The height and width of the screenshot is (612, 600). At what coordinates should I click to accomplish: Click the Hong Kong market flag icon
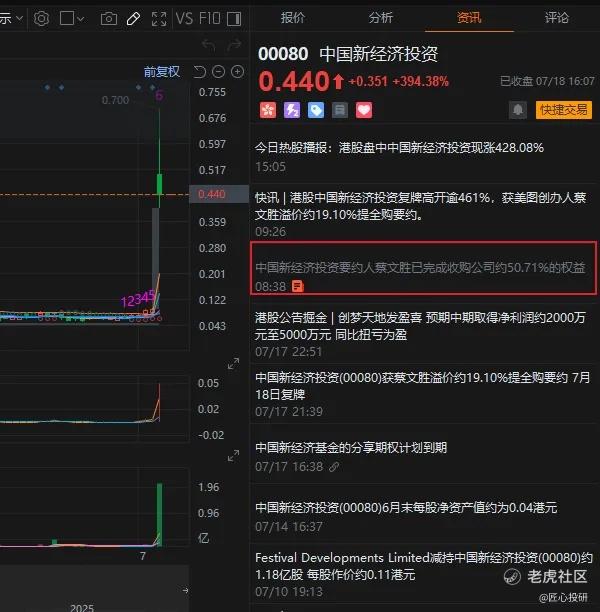coord(268,110)
